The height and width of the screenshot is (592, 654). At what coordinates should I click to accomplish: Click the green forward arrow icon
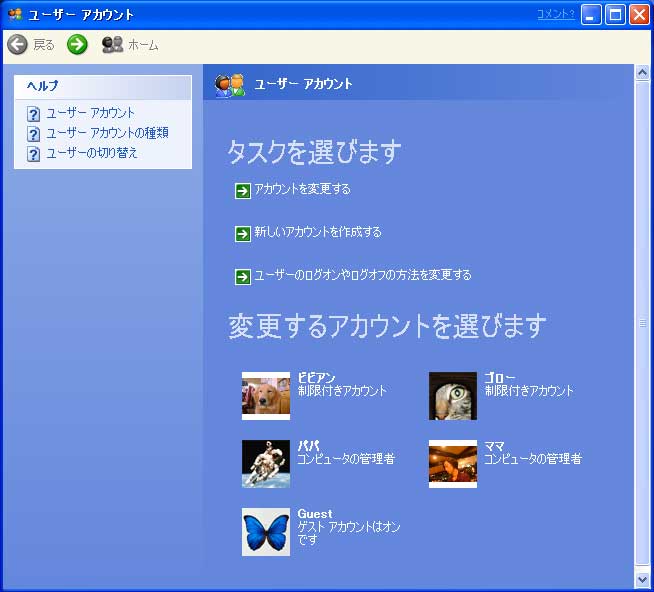point(77,44)
